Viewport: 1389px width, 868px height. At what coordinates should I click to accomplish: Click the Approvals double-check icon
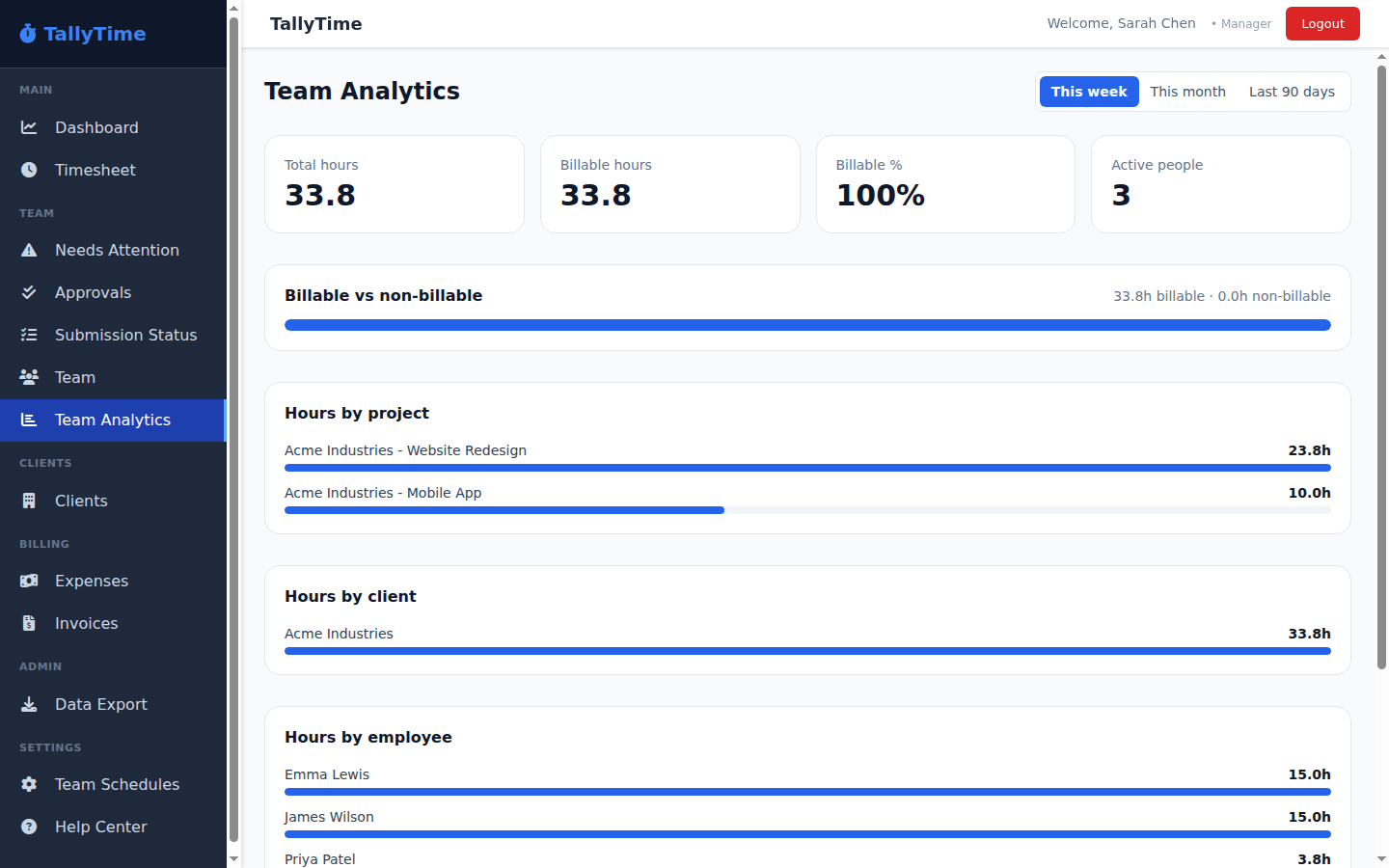click(x=29, y=292)
